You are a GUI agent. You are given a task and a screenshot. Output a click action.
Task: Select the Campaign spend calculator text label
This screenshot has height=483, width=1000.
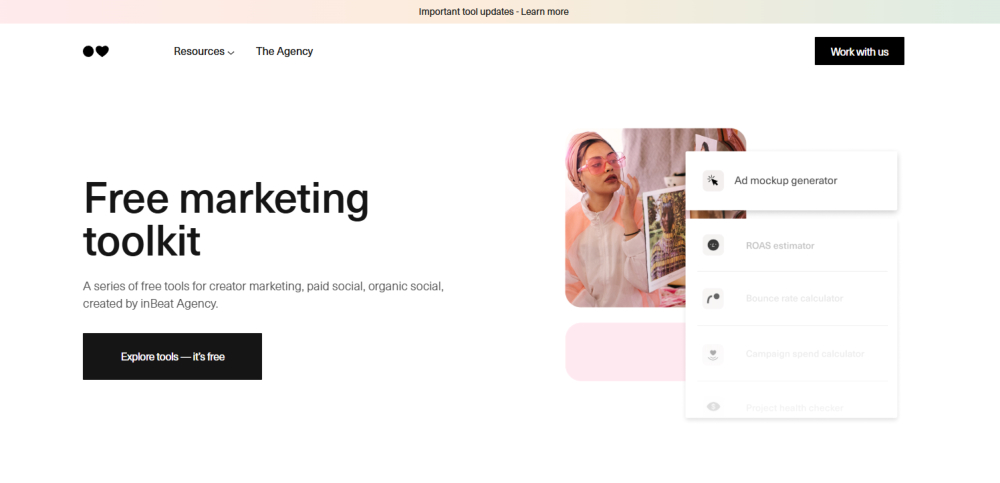click(x=804, y=354)
